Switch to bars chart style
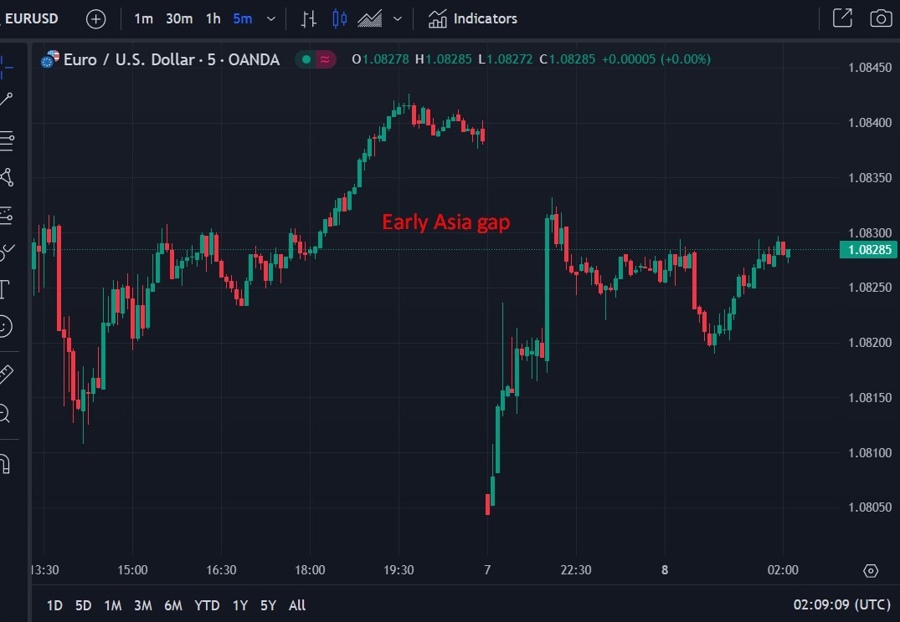Viewport: 900px width, 622px height. point(309,19)
